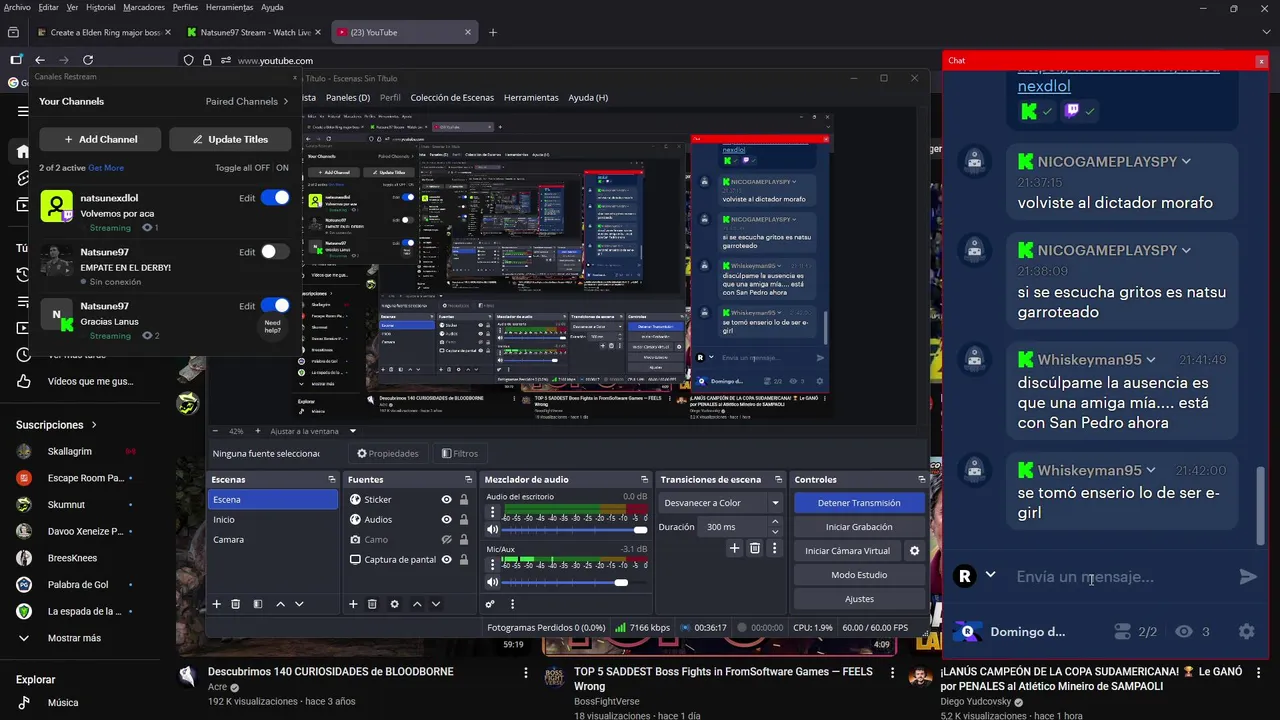1280x720 pixels.
Task: Pop out the Mezclador de audio dock
Action: 645,480
